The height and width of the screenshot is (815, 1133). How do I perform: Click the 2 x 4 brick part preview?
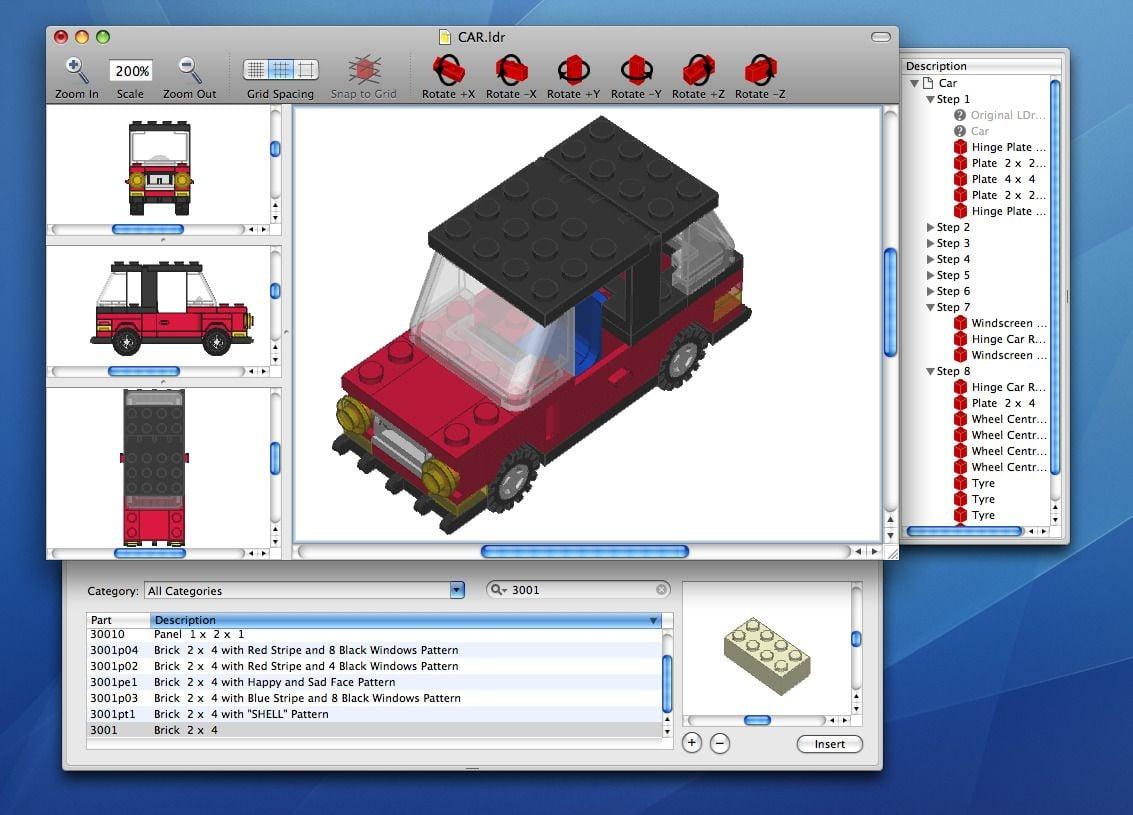coord(767,656)
